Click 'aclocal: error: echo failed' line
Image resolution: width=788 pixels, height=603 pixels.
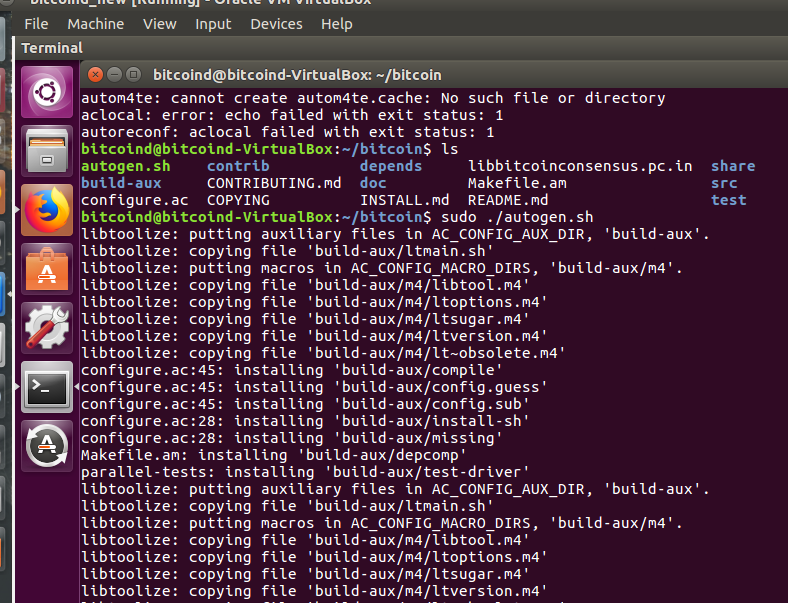pos(292,115)
